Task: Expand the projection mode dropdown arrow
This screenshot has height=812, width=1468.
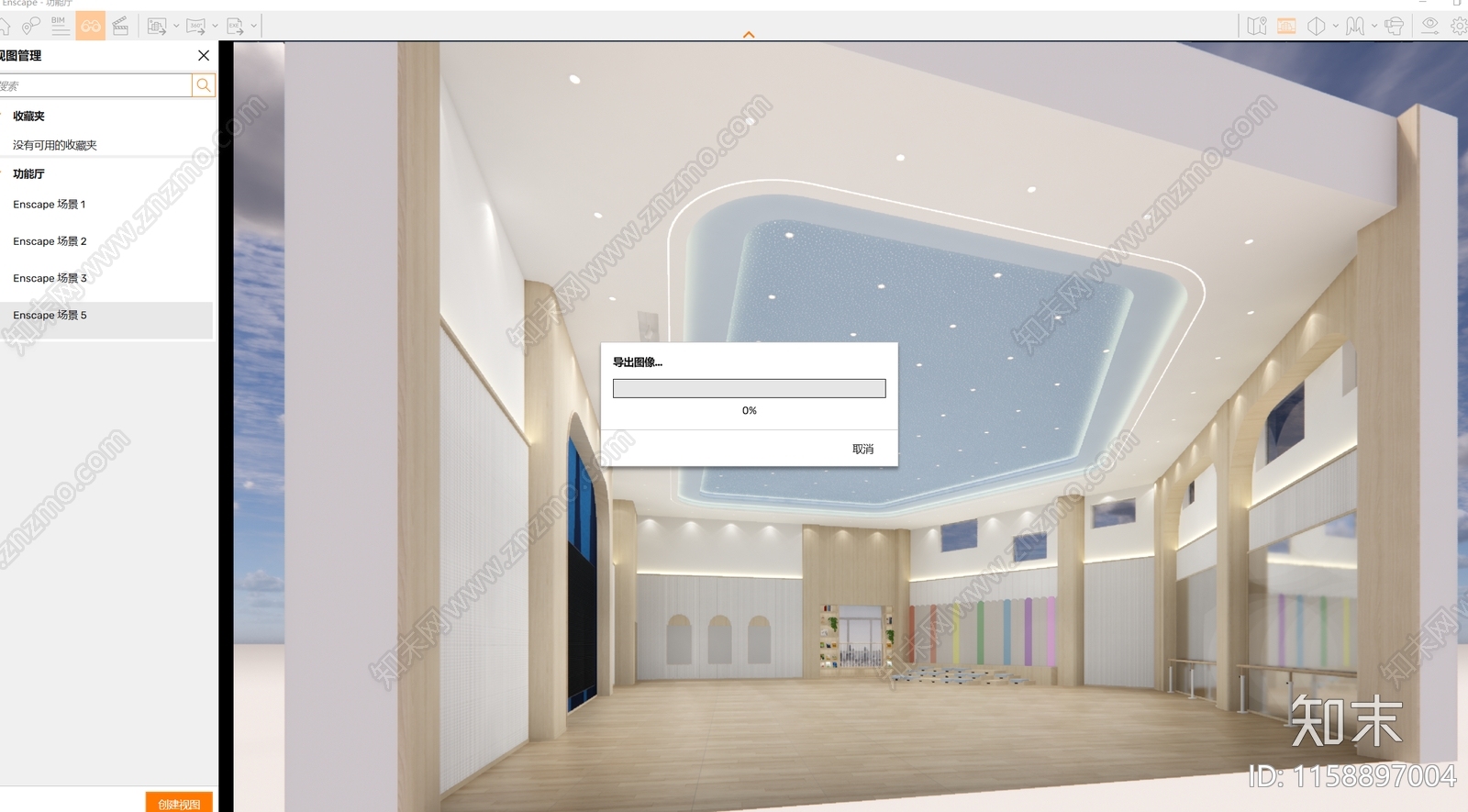Action: pos(1335,27)
